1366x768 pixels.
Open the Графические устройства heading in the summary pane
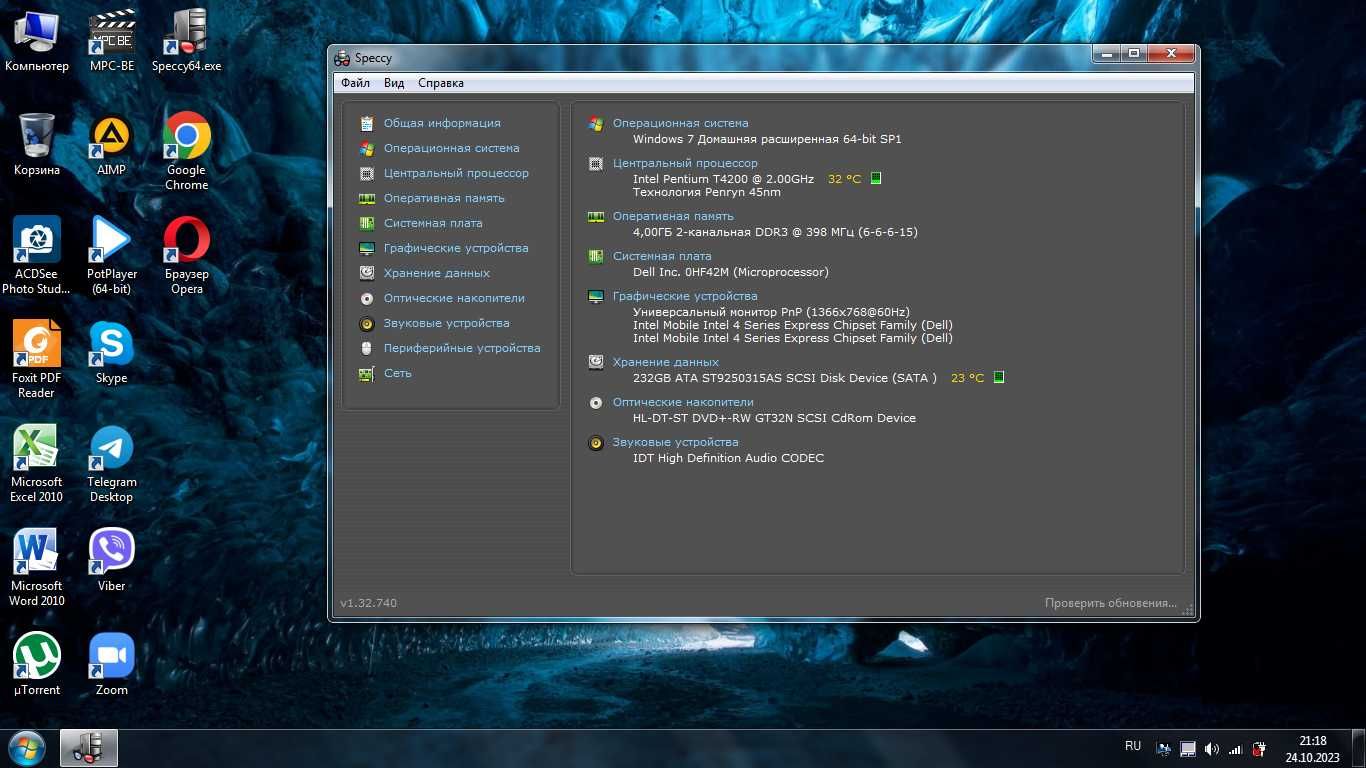[685, 296]
